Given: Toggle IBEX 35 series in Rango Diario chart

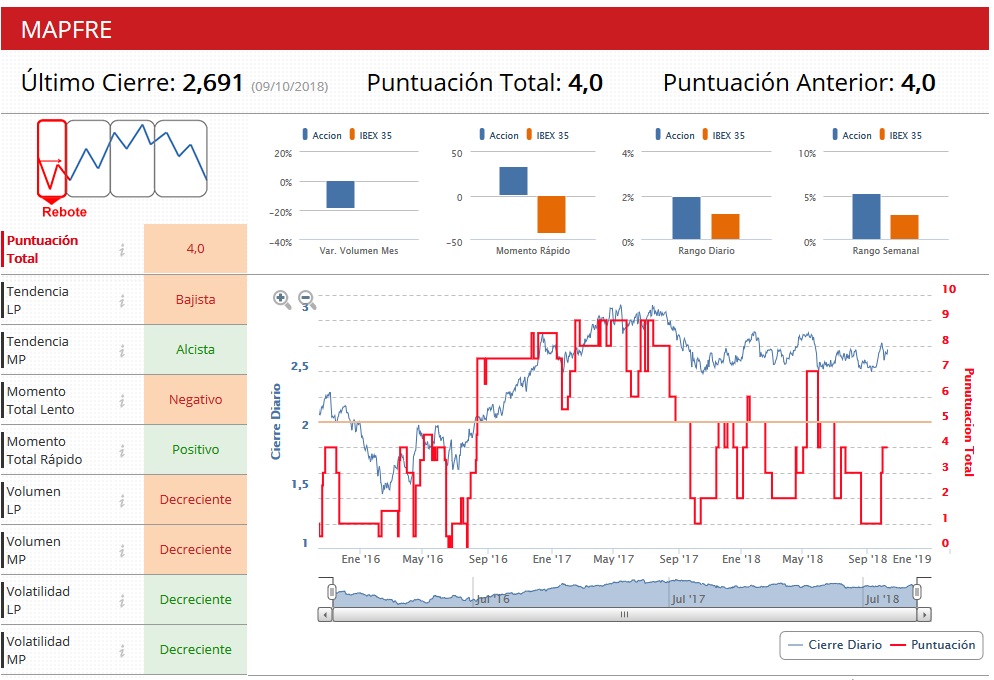Looking at the screenshot, I should pyautogui.click(x=724, y=135).
